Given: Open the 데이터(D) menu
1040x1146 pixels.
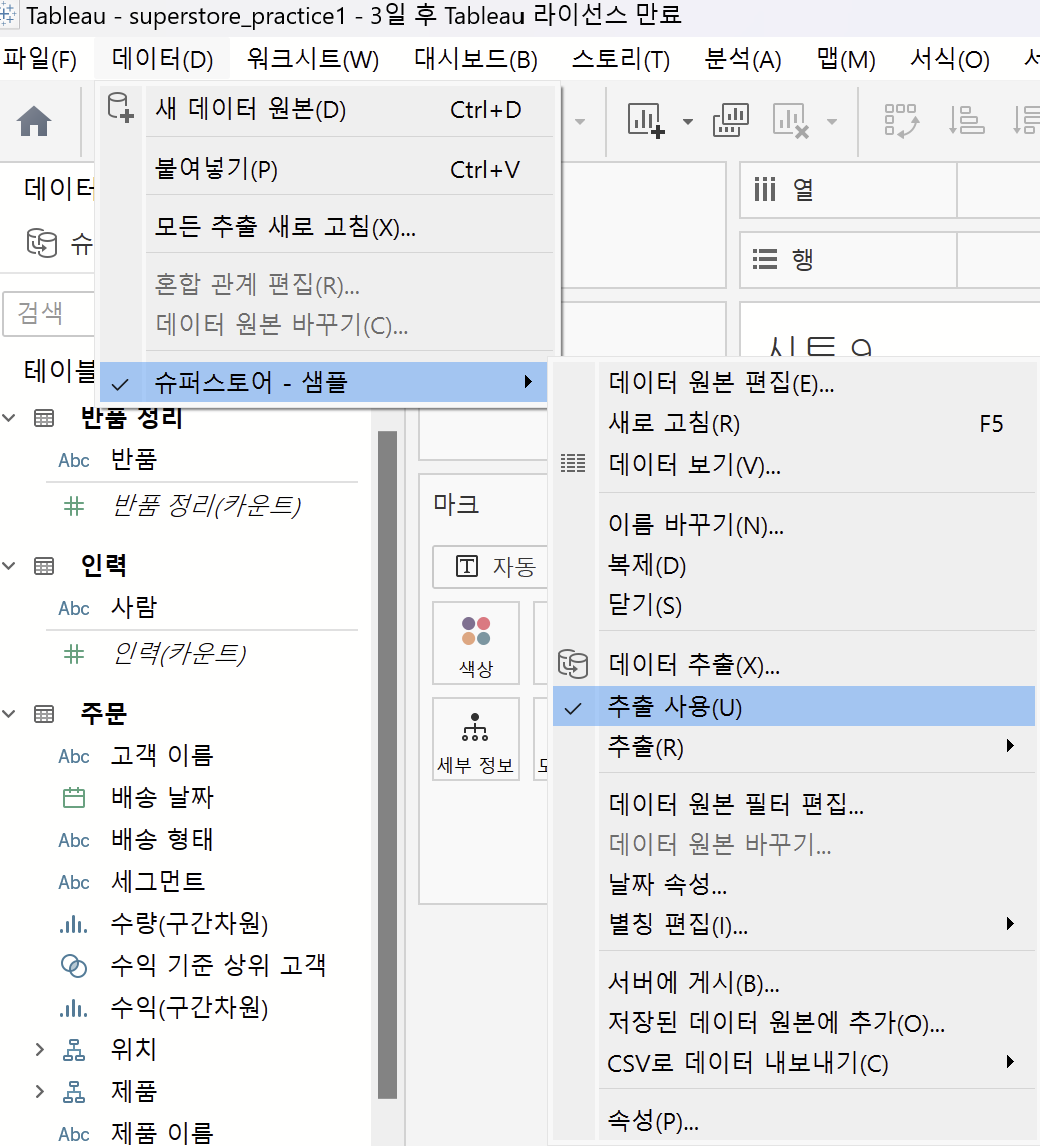Looking at the screenshot, I should (x=162, y=58).
